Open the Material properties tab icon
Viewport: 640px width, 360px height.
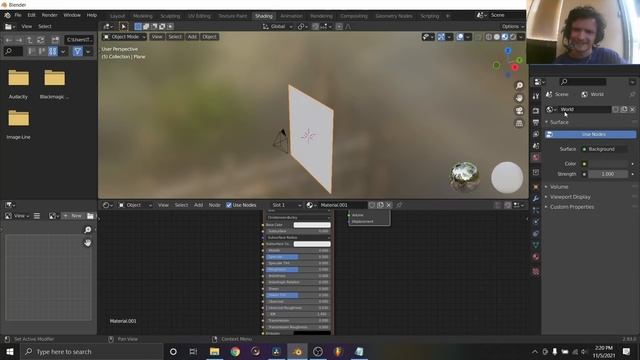[x=536, y=257]
